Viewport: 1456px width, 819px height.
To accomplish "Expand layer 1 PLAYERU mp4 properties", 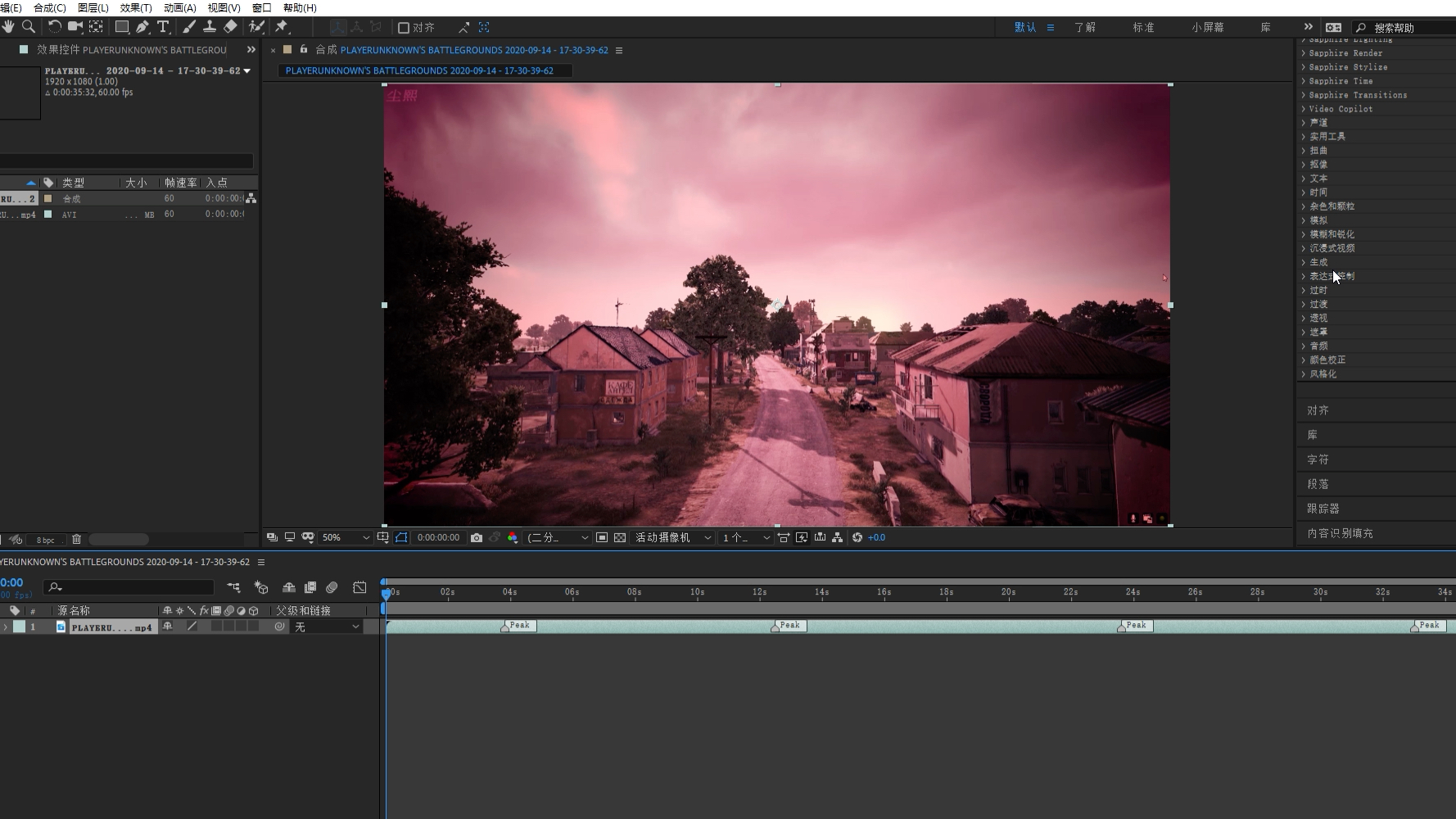I will [x=6, y=627].
